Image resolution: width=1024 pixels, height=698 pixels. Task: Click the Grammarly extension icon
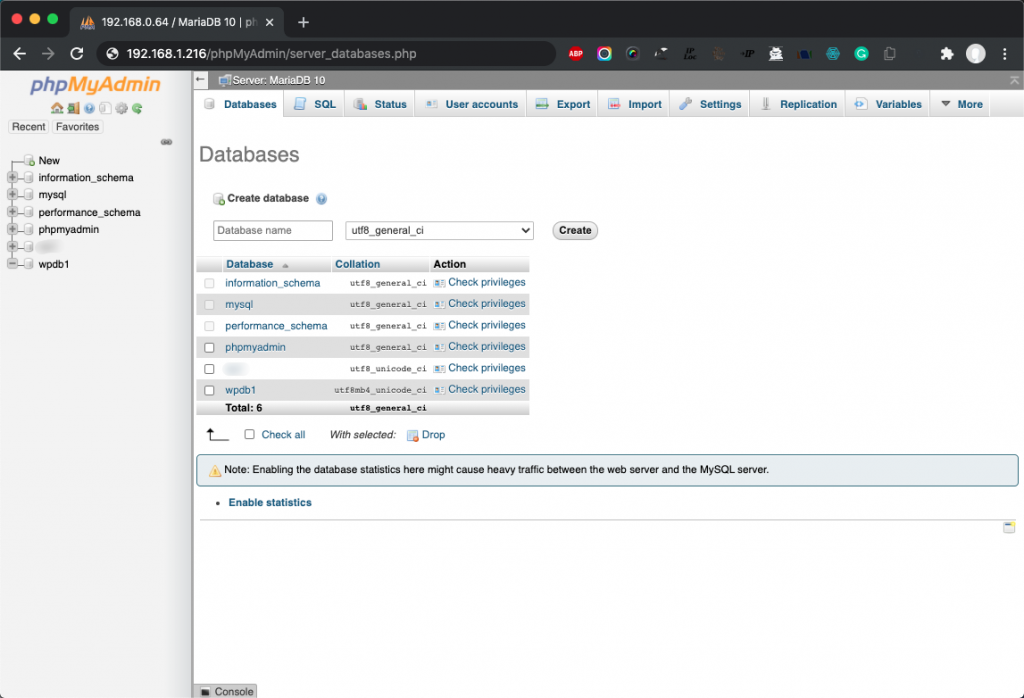point(861,54)
